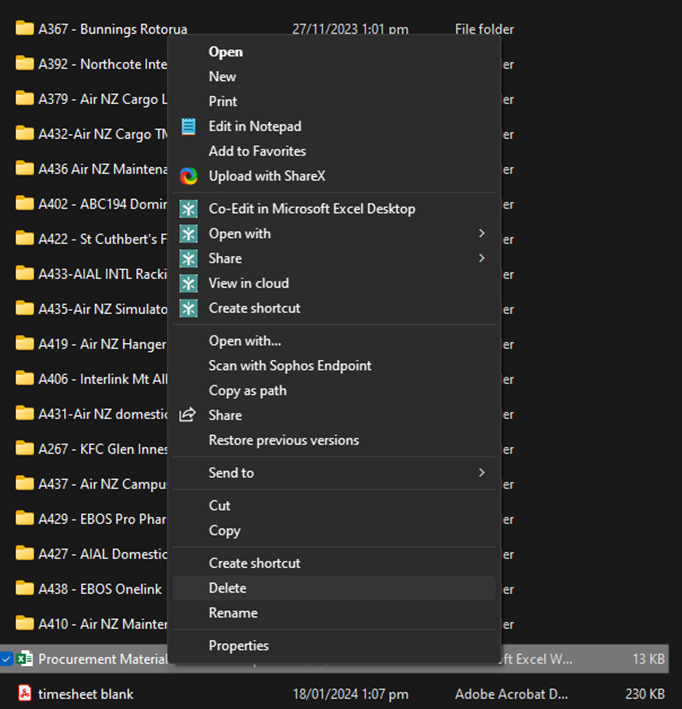
Task: Choose Copy as path
Action: coord(334,391)
